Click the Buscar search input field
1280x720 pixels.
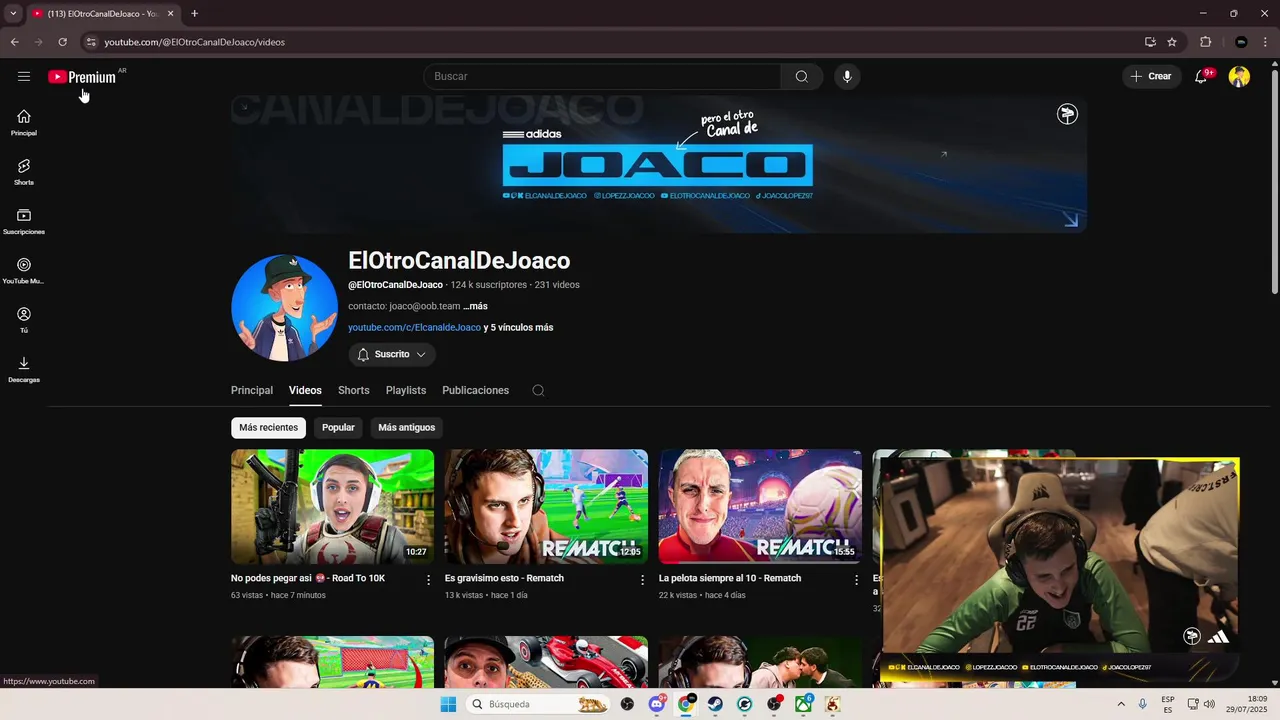(x=602, y=76)
